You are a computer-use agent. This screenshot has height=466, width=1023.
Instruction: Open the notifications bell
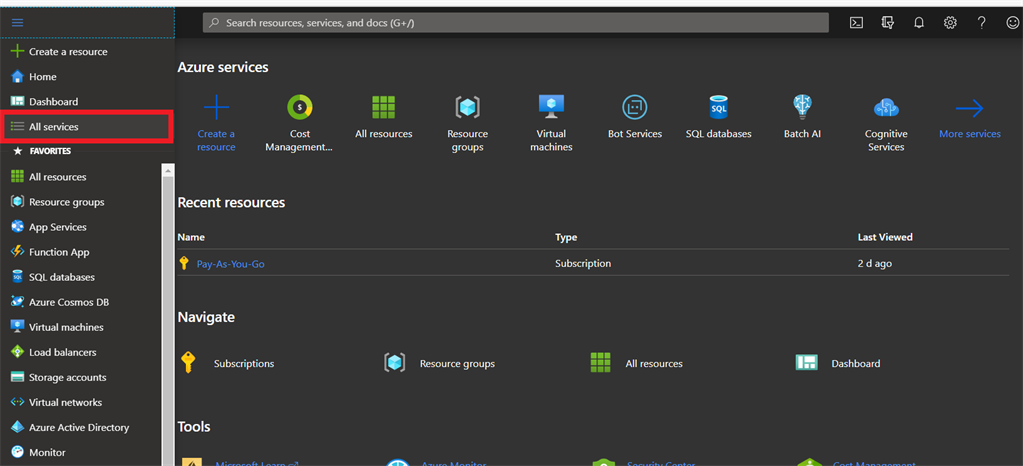919,23
